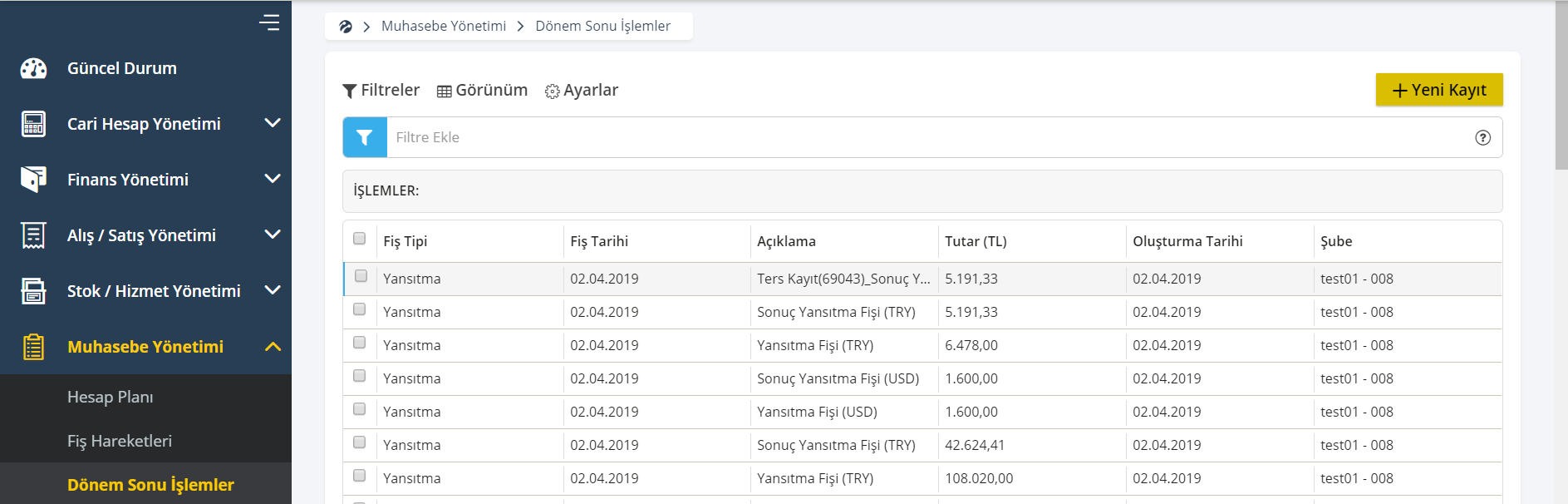
Task: Click Muhasebe Yönetimi in breadcrumb
Action: tap(444, 27)
